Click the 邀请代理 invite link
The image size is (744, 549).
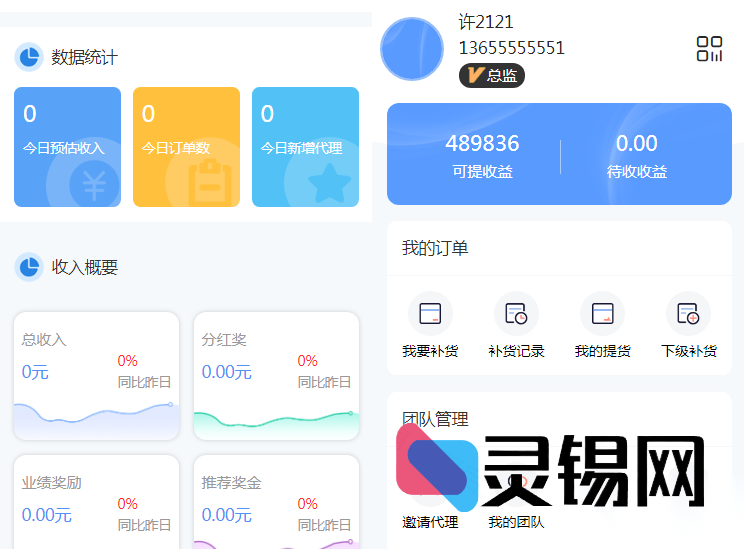(x=430, y=521)
